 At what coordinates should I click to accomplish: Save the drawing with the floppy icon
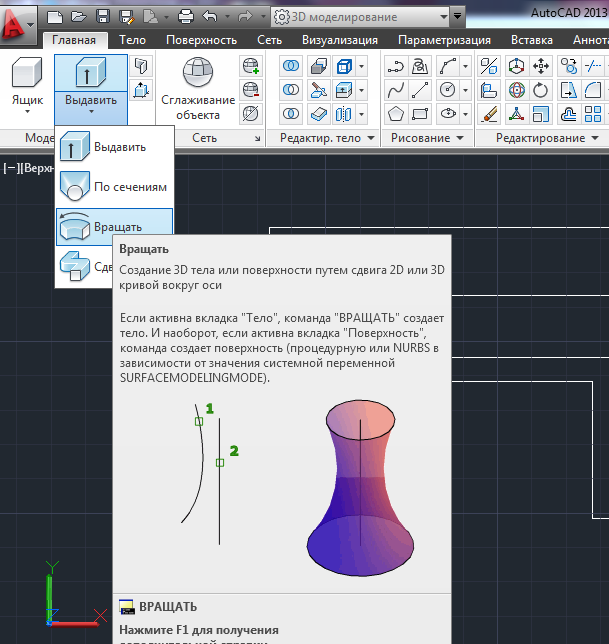[103, 17]
